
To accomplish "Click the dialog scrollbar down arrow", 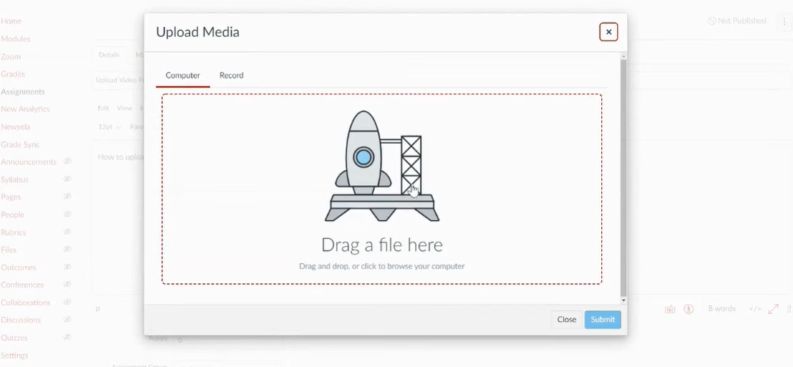I will click(624, 300).
